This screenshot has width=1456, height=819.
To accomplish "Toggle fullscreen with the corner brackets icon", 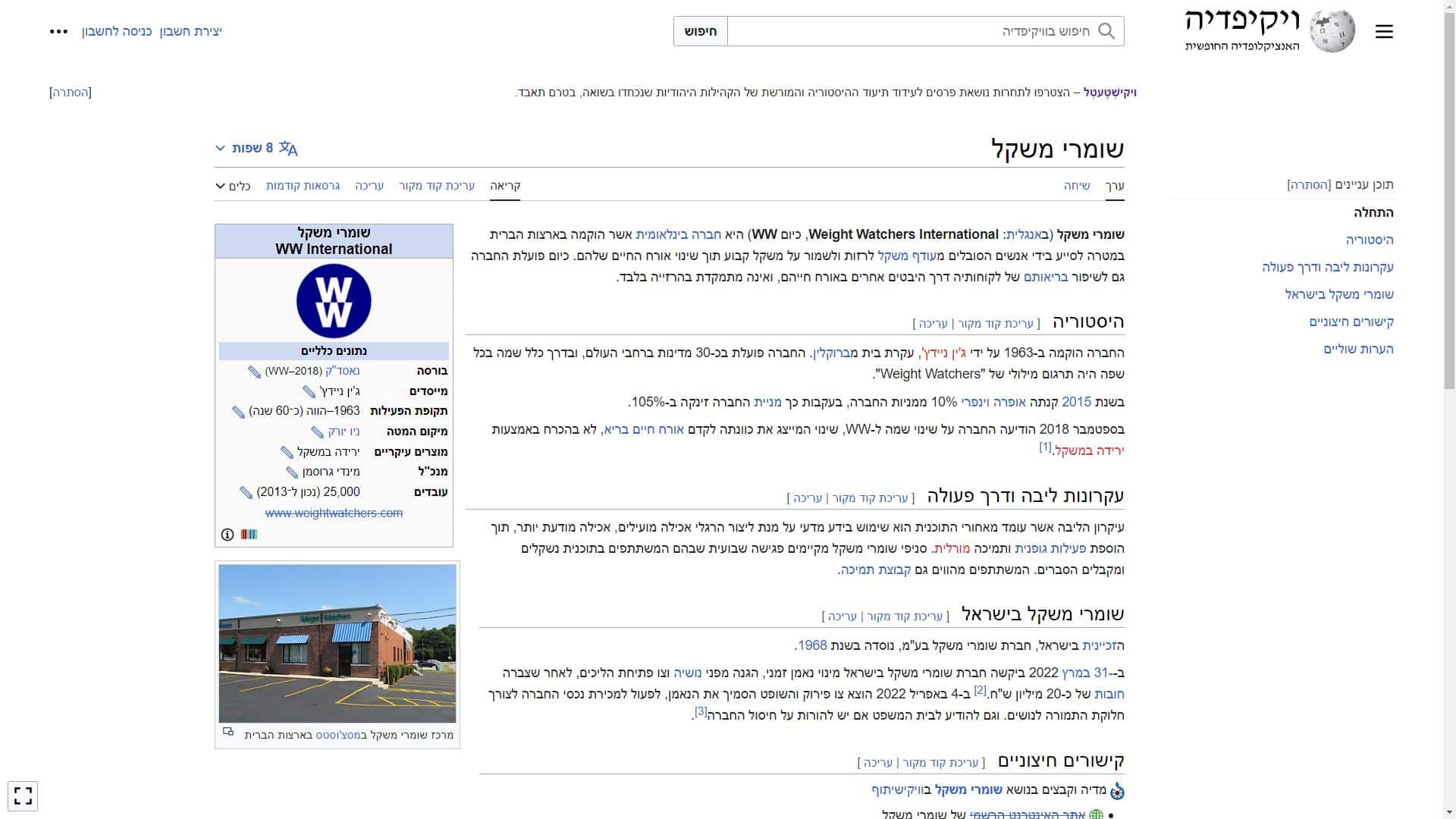I will 23,795.
